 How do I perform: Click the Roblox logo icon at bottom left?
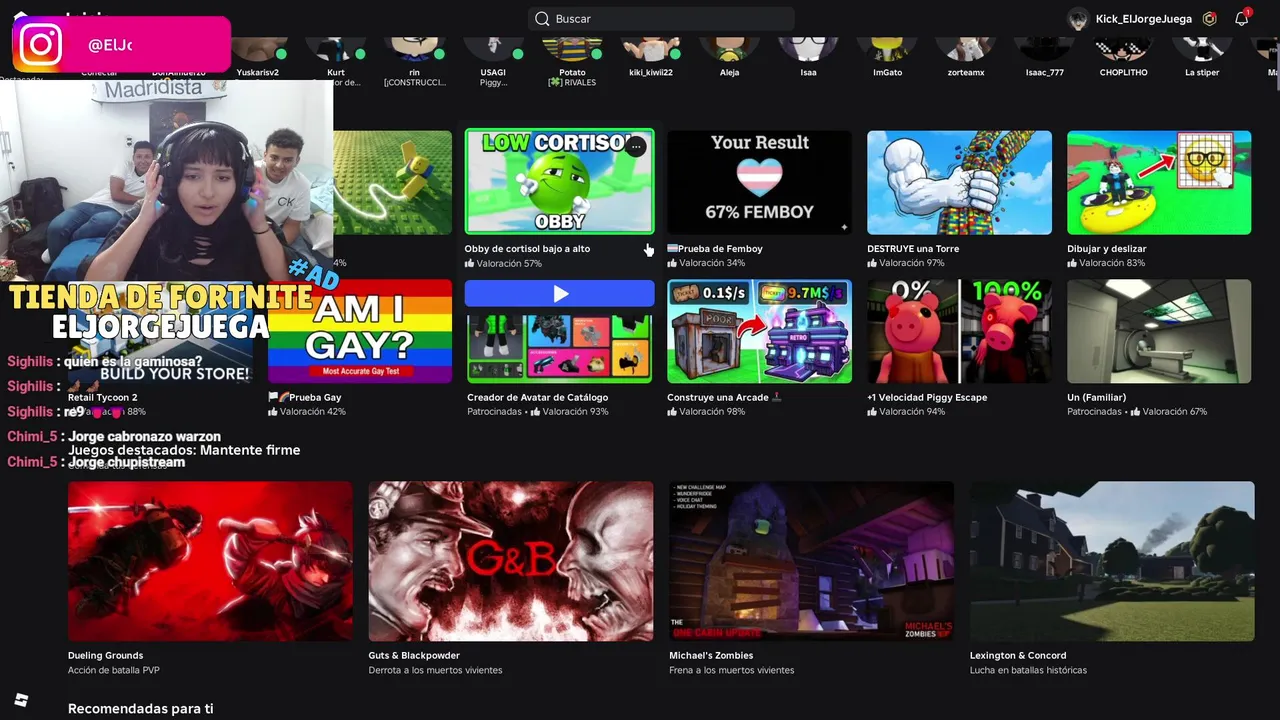[x=21, y=700]
